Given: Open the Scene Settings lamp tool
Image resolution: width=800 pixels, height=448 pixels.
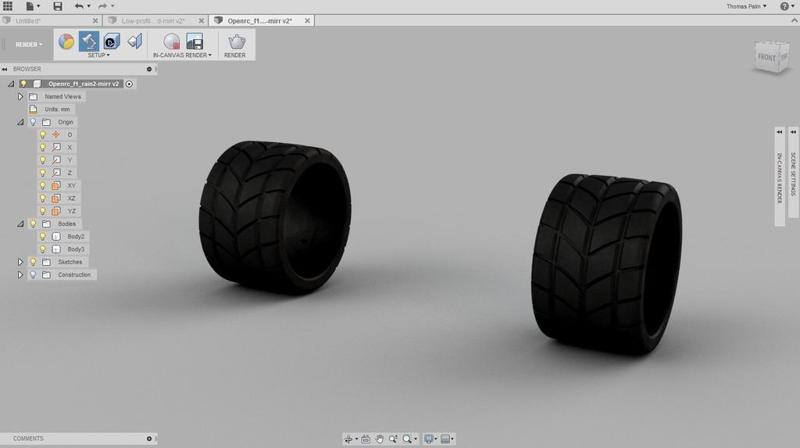Looking at the screenshot, I should (89, 41).
